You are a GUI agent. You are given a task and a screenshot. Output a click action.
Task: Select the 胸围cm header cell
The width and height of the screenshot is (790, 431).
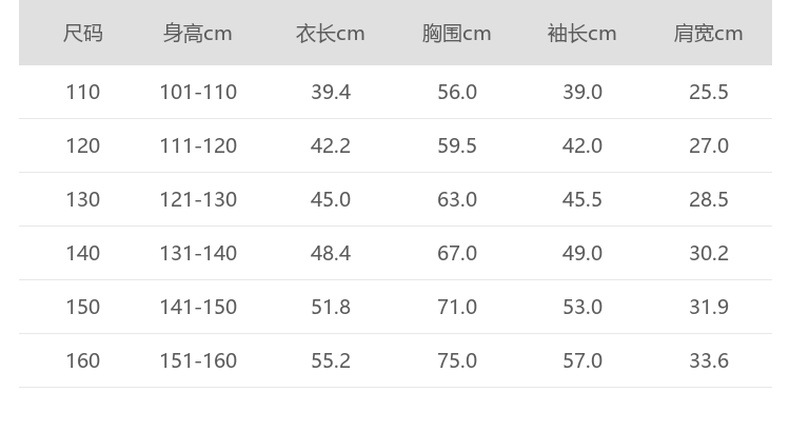pyautogui.click(x=456, y=34)
